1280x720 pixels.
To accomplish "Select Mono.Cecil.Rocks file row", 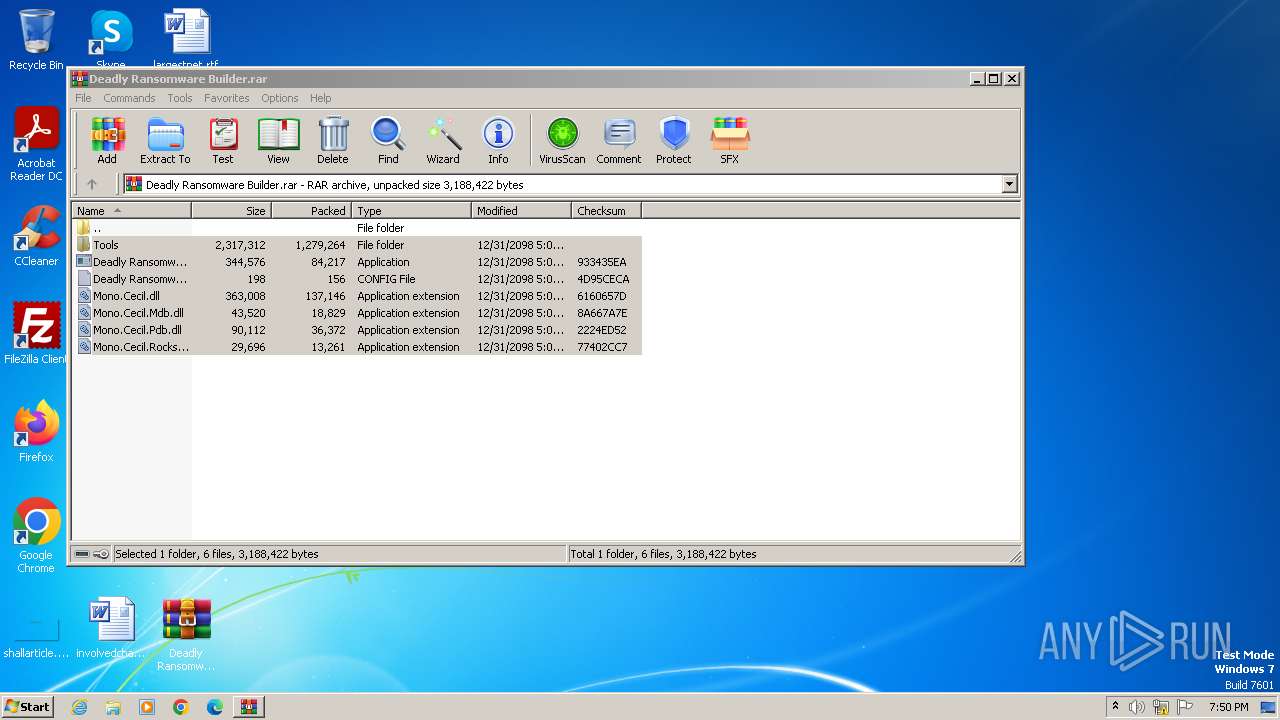I will (x=357, y=347).
